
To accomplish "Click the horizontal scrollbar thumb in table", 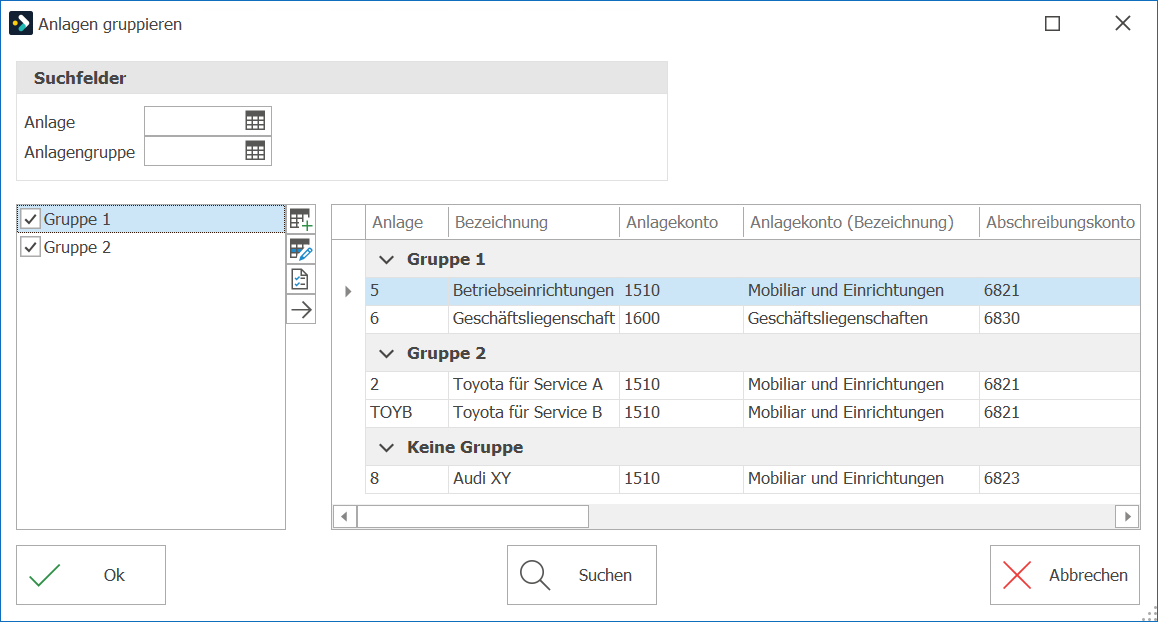I will (x=473, y=516).
